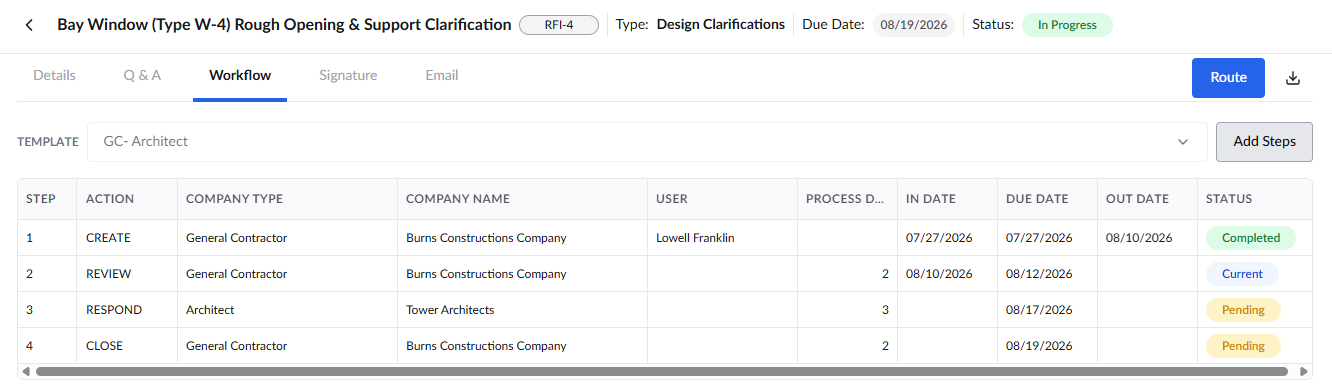Image resolution: width=1332 pixels, height=392 pixels.
Task: Go back using the left arrow icon
Action: point(29,25)
